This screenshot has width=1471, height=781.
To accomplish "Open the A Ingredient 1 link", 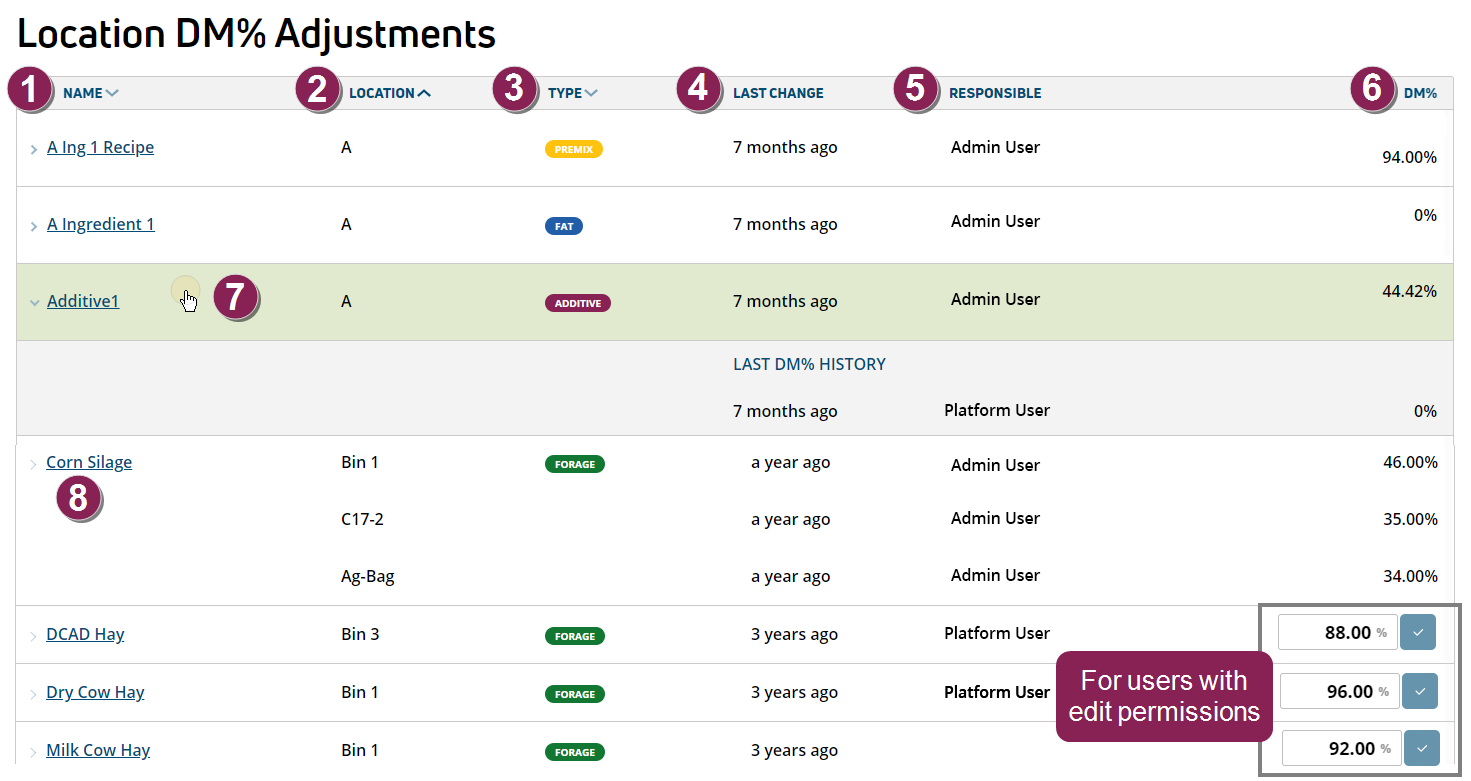I will 101,224.
